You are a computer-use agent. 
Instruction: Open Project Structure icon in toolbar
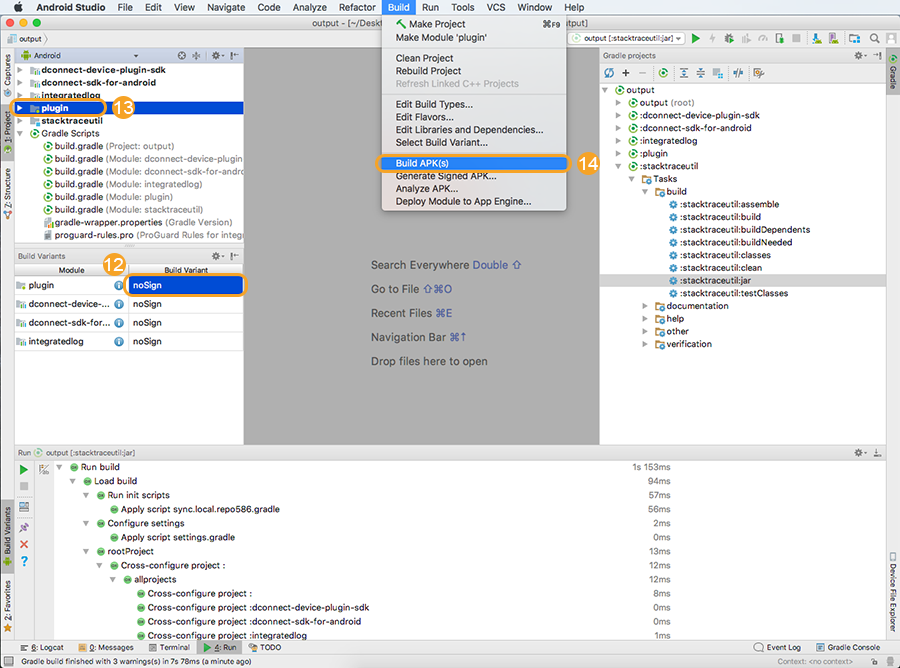click(855, 38)
